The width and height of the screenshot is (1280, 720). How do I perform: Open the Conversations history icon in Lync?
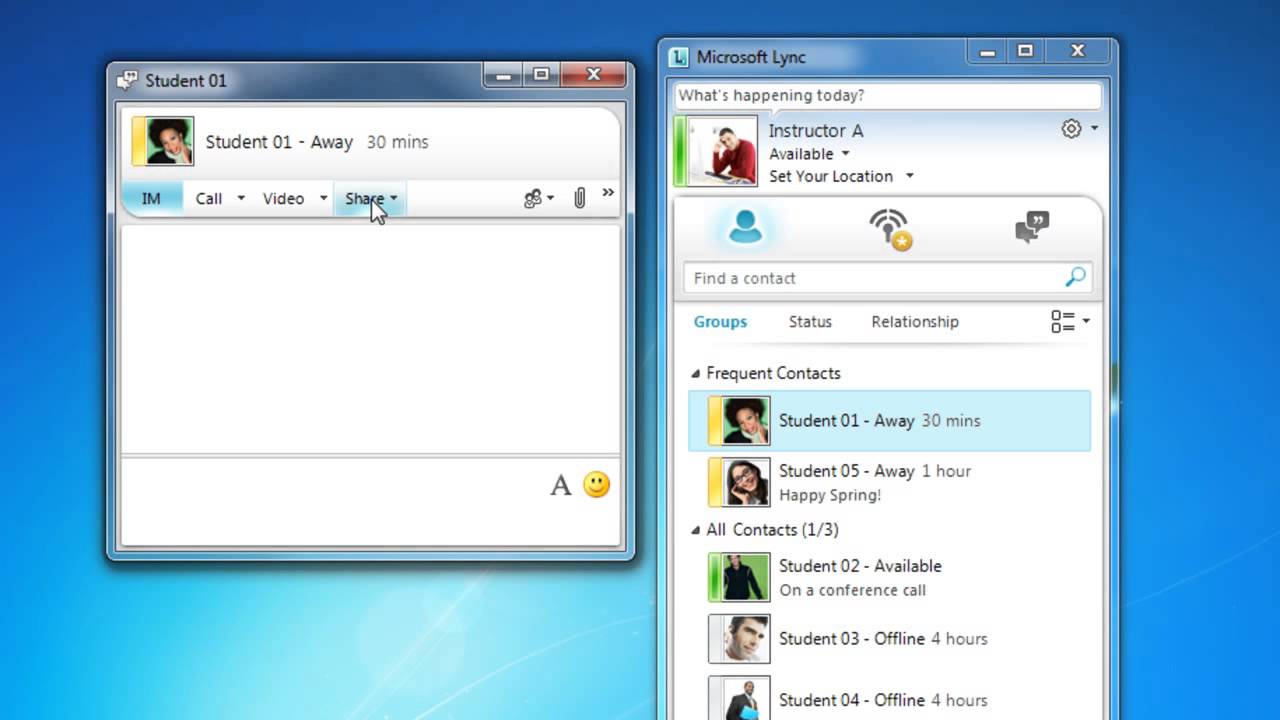point(1032,228)
